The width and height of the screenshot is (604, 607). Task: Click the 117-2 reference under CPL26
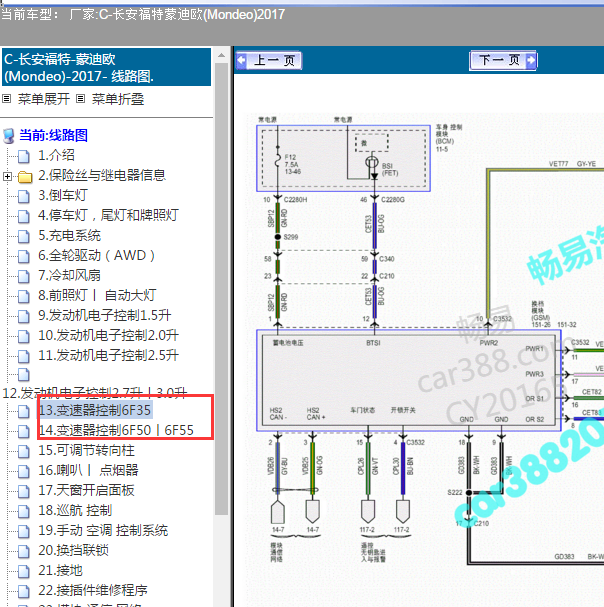(367, 529)
